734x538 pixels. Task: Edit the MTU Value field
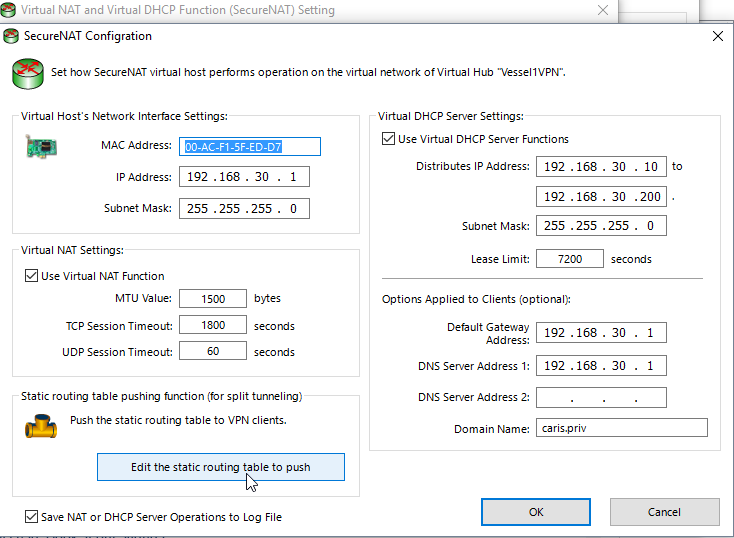(213, 299)
